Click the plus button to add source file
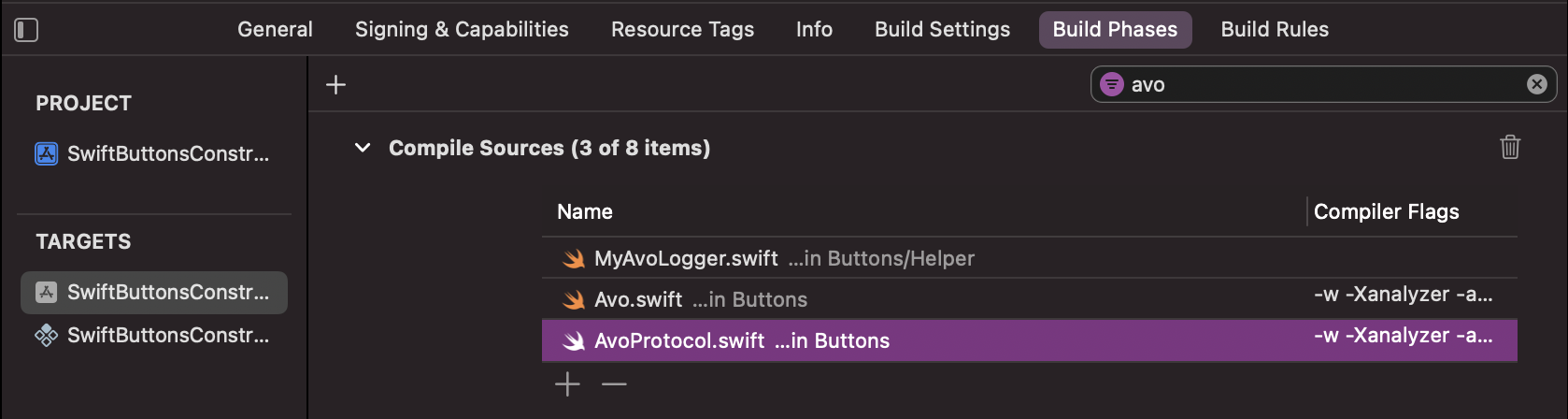The image size is (1568, 419). click(567, 384)
